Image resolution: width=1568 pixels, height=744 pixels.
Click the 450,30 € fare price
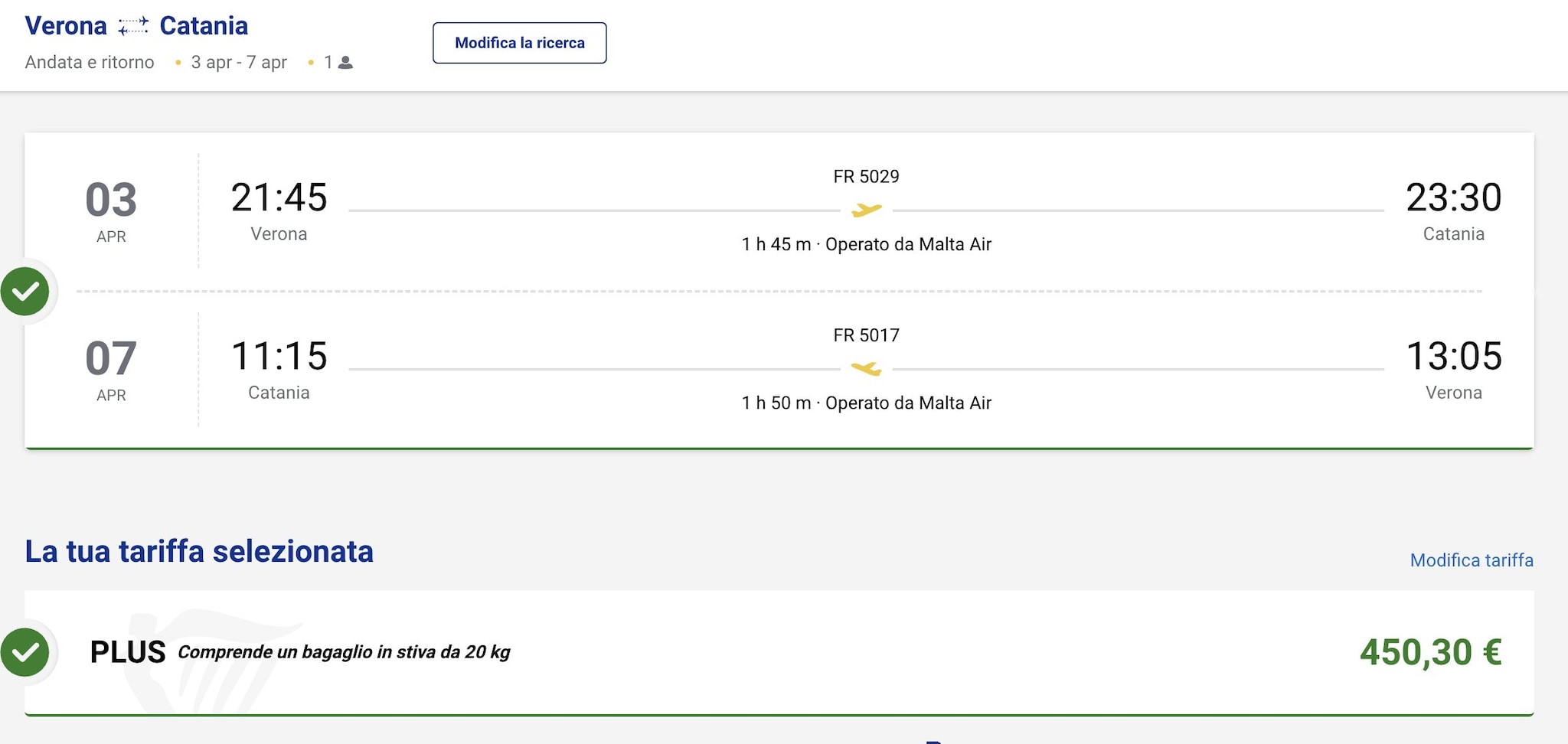[1429, 652]
